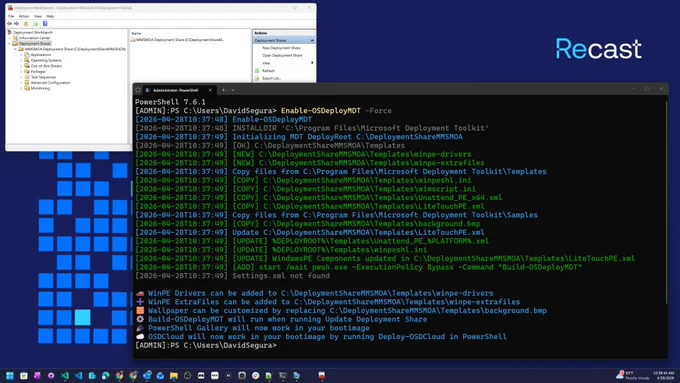Click the Export List icon in Workbench toolbar
This screenshot has height=383, width=680.
pyautogui.click(x=36, y=23)
